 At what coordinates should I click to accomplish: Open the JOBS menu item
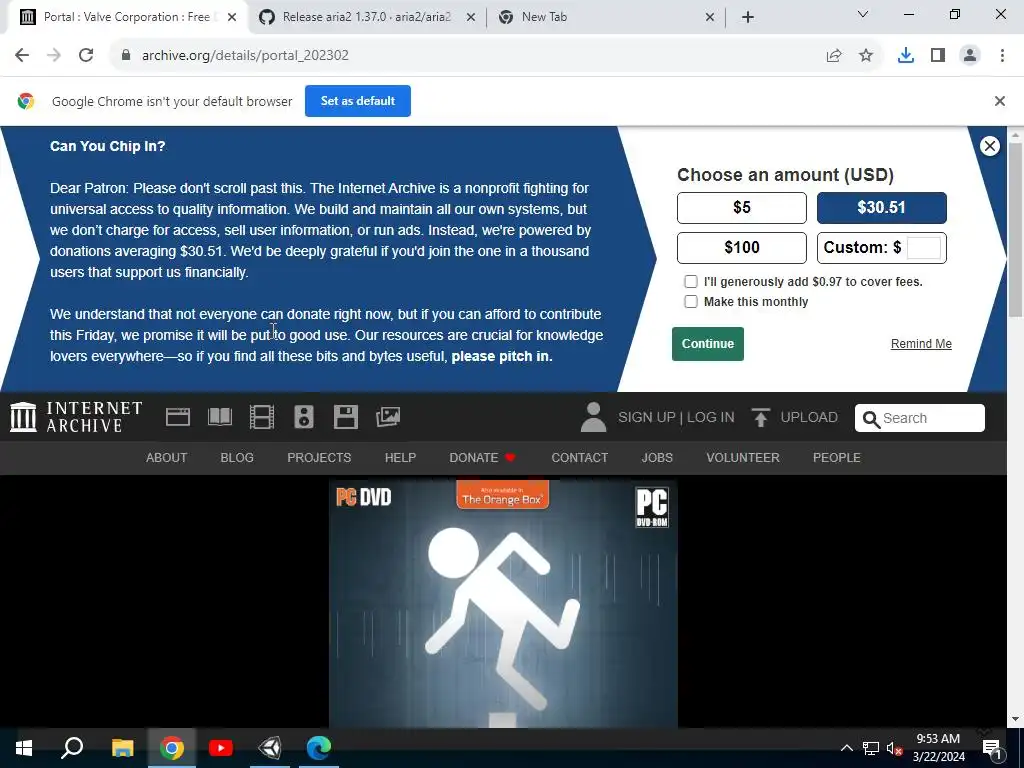[657, 458]
